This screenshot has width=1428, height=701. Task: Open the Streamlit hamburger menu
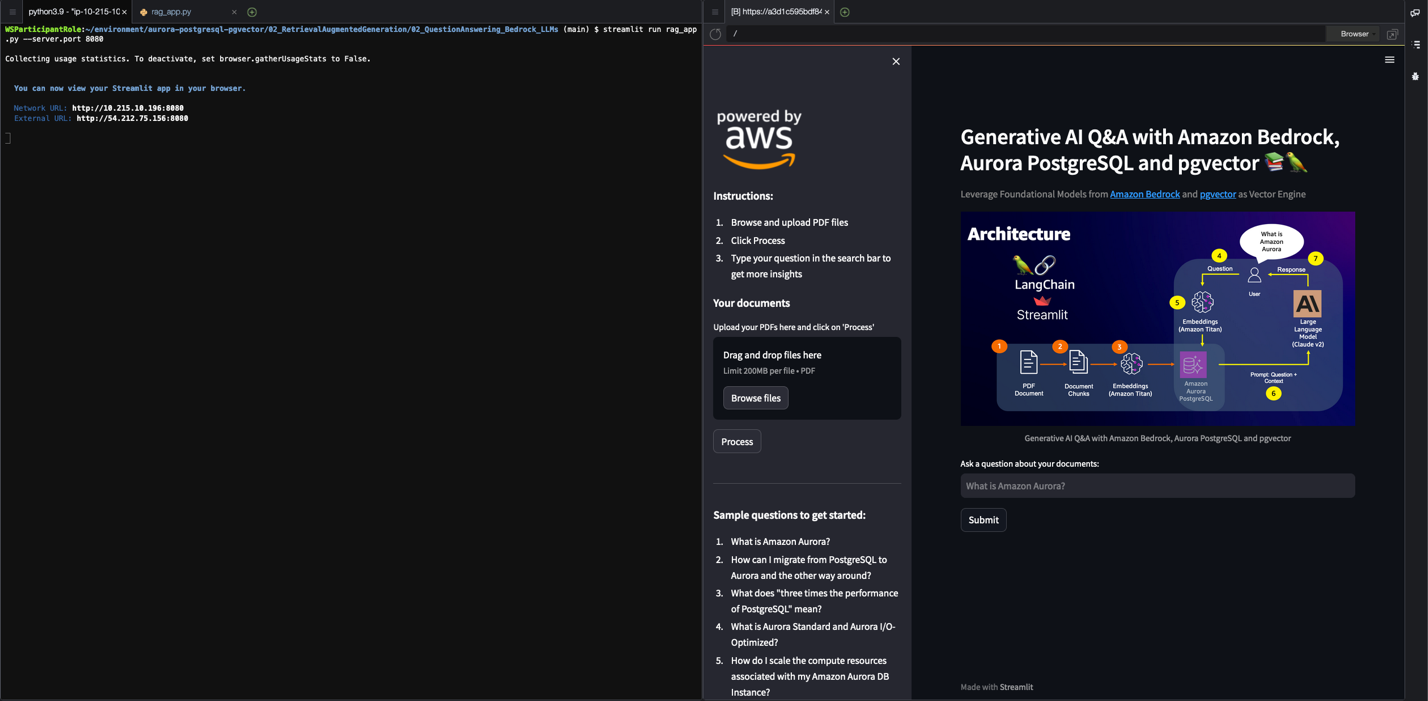pos(1389,60)
